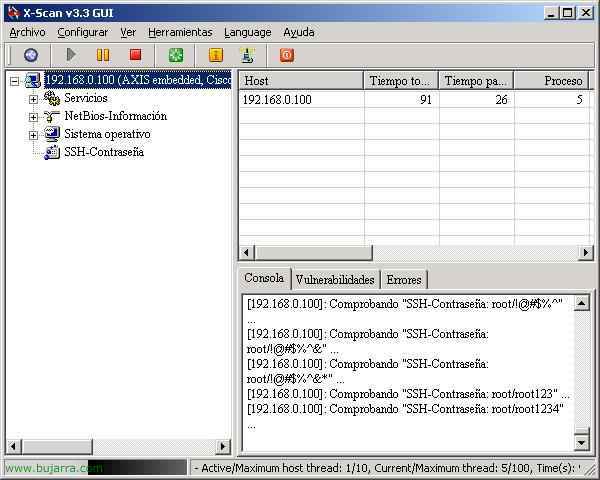Select the tree item 192.168.0.100 (AXIS embedded
Viewport: 600px width, 480px height.
(138, 80)
